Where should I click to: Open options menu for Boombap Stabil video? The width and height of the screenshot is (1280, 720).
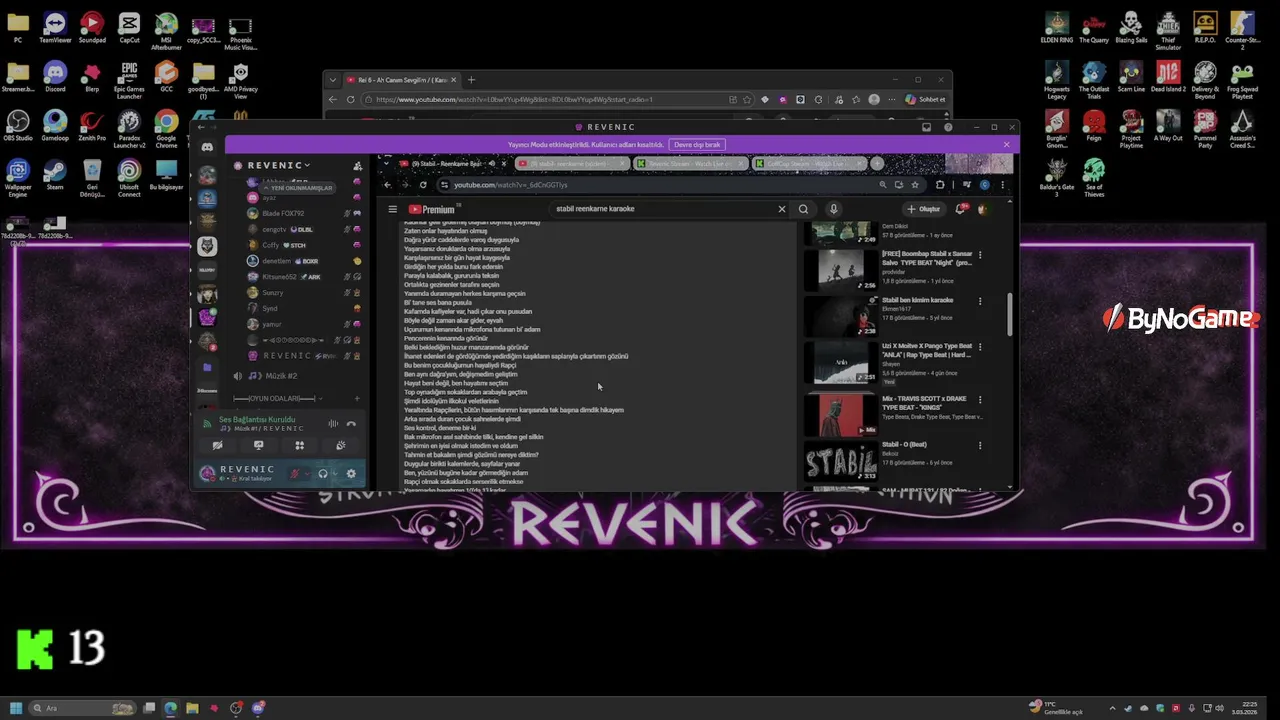pyautogui.click(x=980, y=255)
